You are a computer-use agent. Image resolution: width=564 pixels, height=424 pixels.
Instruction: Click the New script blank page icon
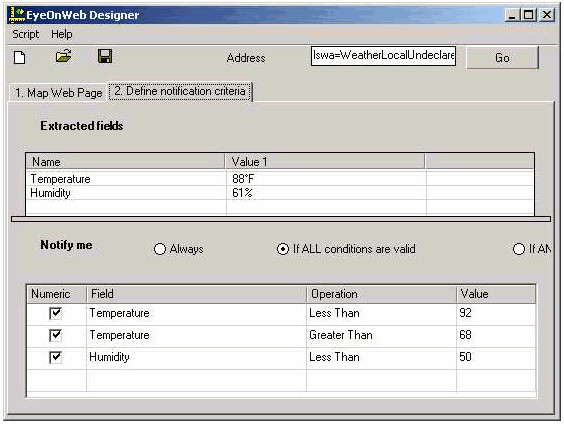pyautogui.click(x=20, y=57)
